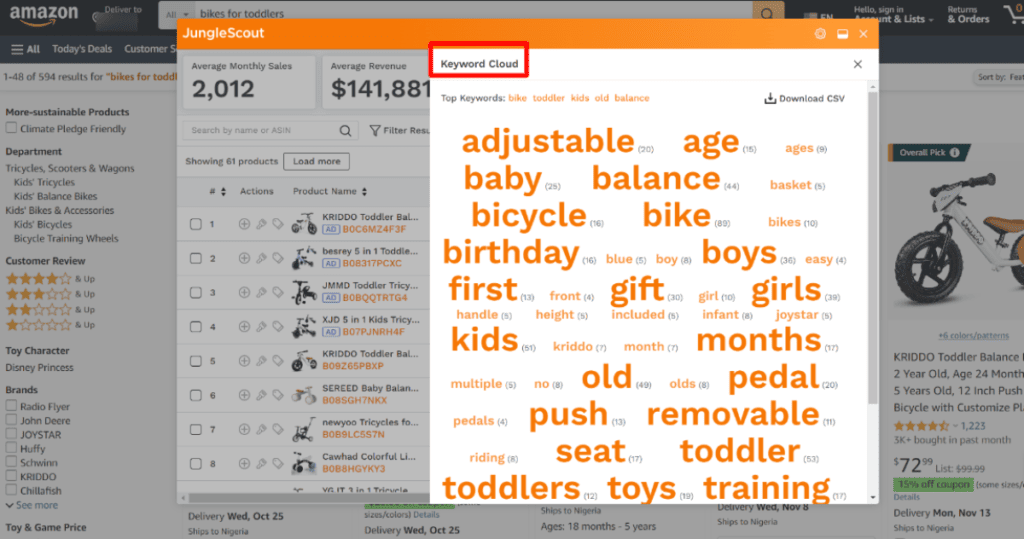Click the plus icon in row 2
The image size is (1024, 539).
click(x=244, y=258)
